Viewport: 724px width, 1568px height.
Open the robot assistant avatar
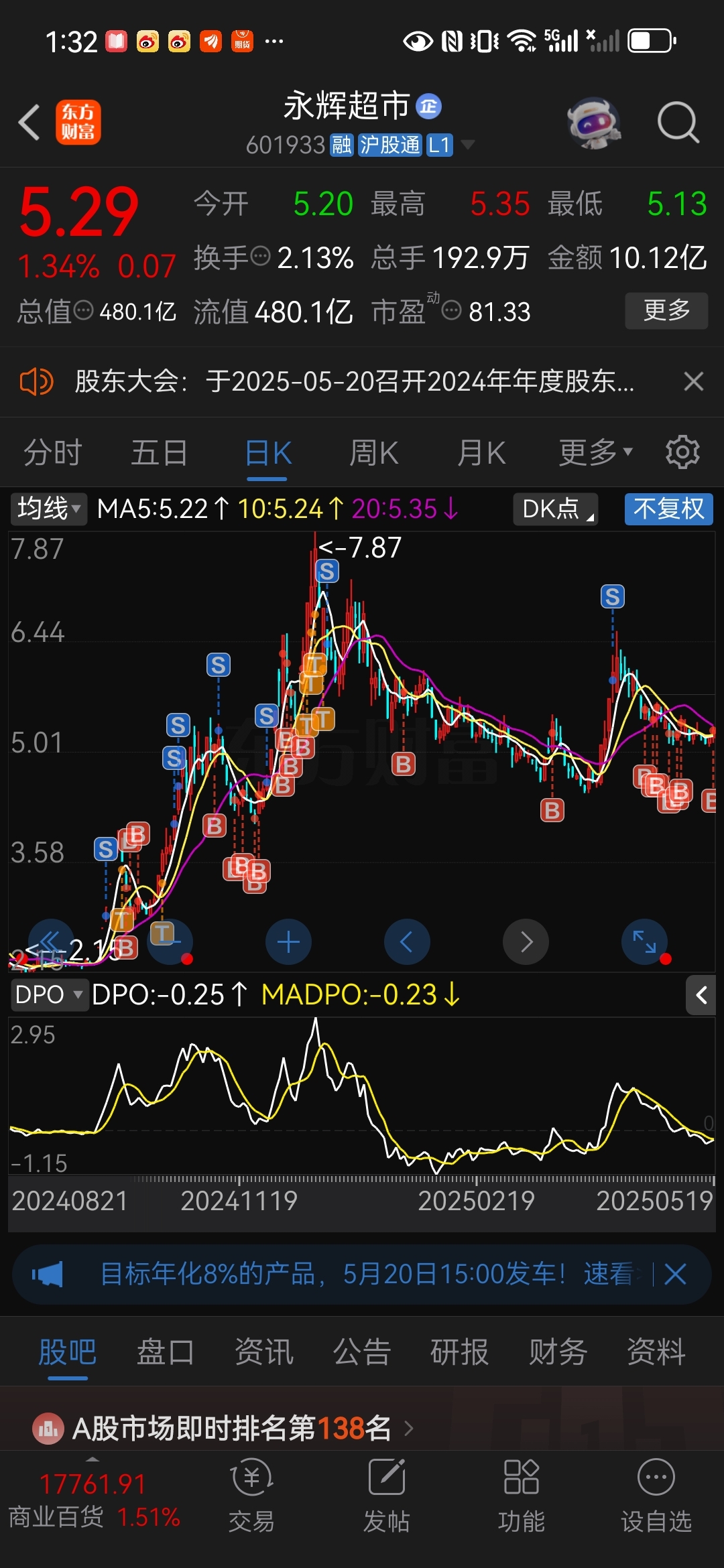coord(593,123)
